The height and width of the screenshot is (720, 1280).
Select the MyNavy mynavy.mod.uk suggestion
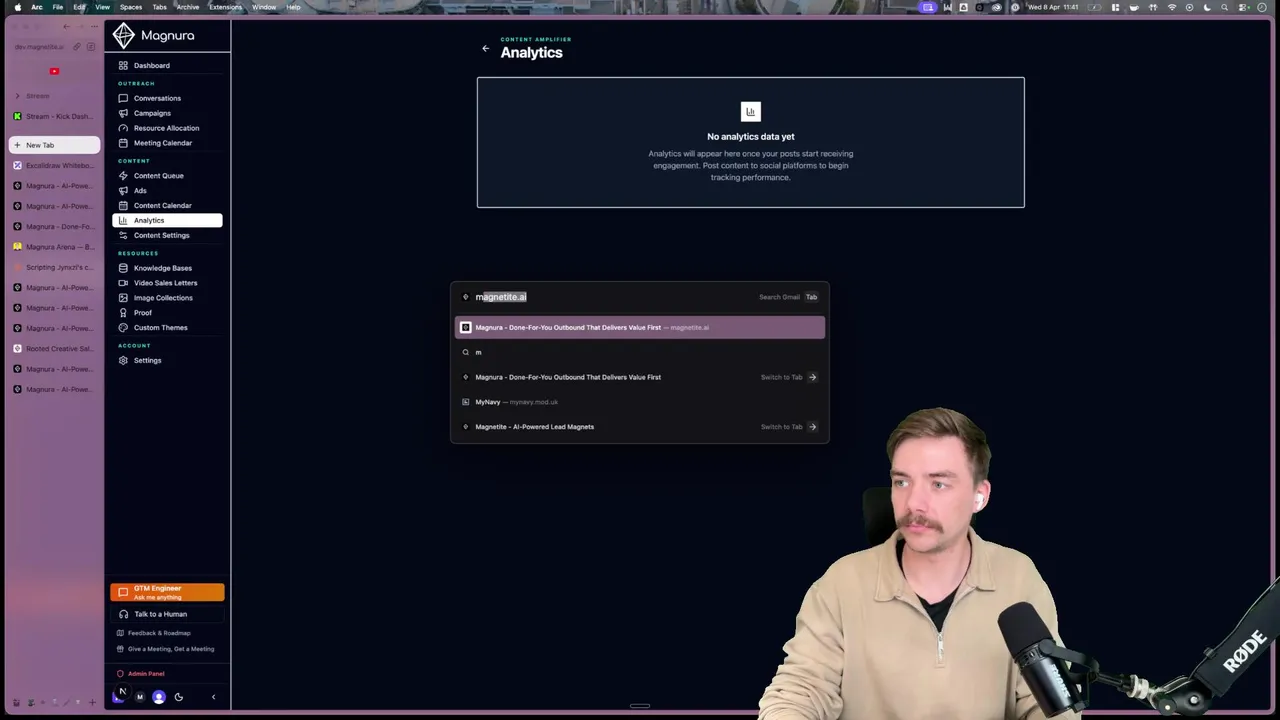coord(640,402)
